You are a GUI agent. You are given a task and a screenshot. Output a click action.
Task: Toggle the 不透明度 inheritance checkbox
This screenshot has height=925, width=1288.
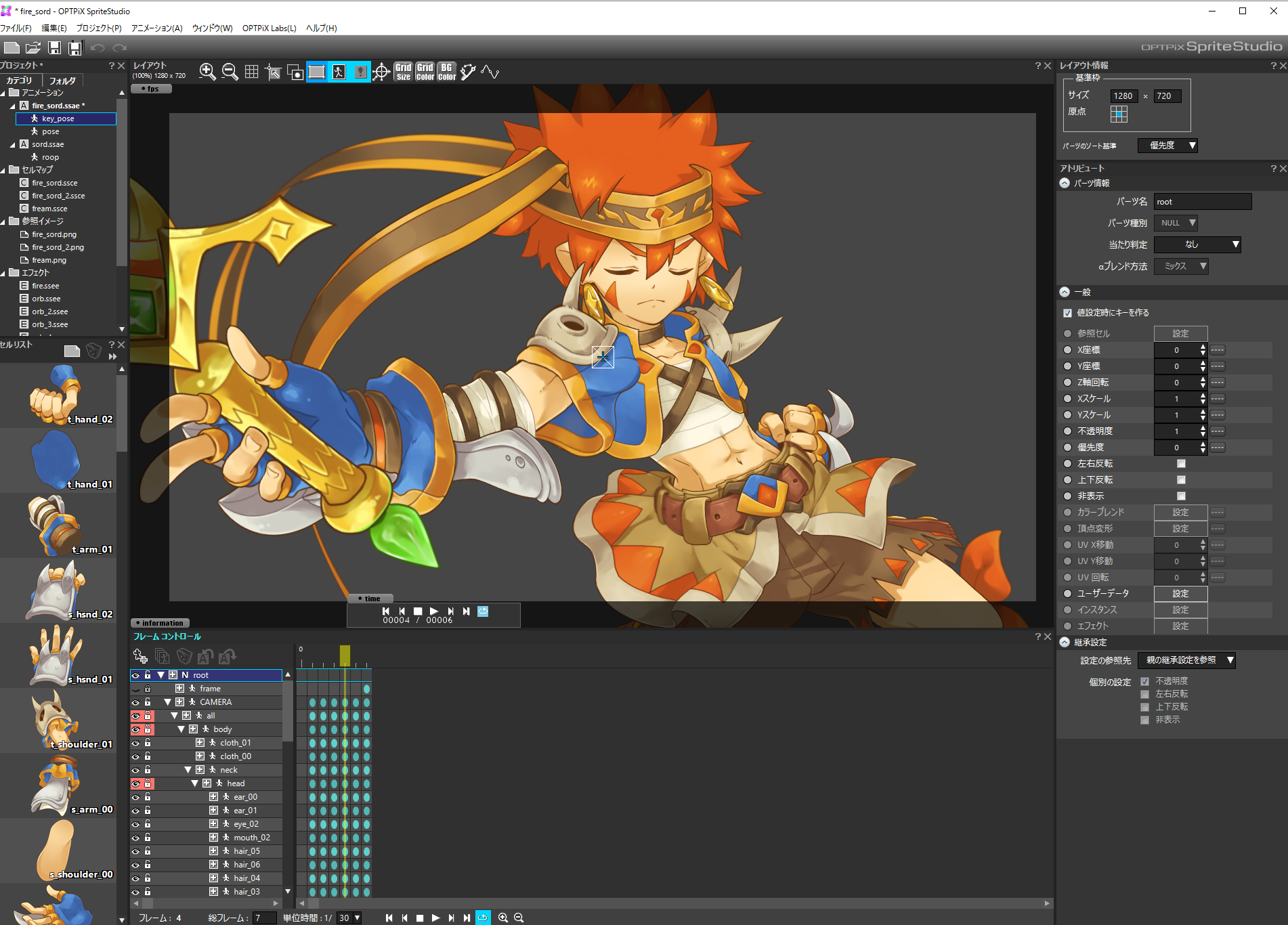coord(1144,681)
